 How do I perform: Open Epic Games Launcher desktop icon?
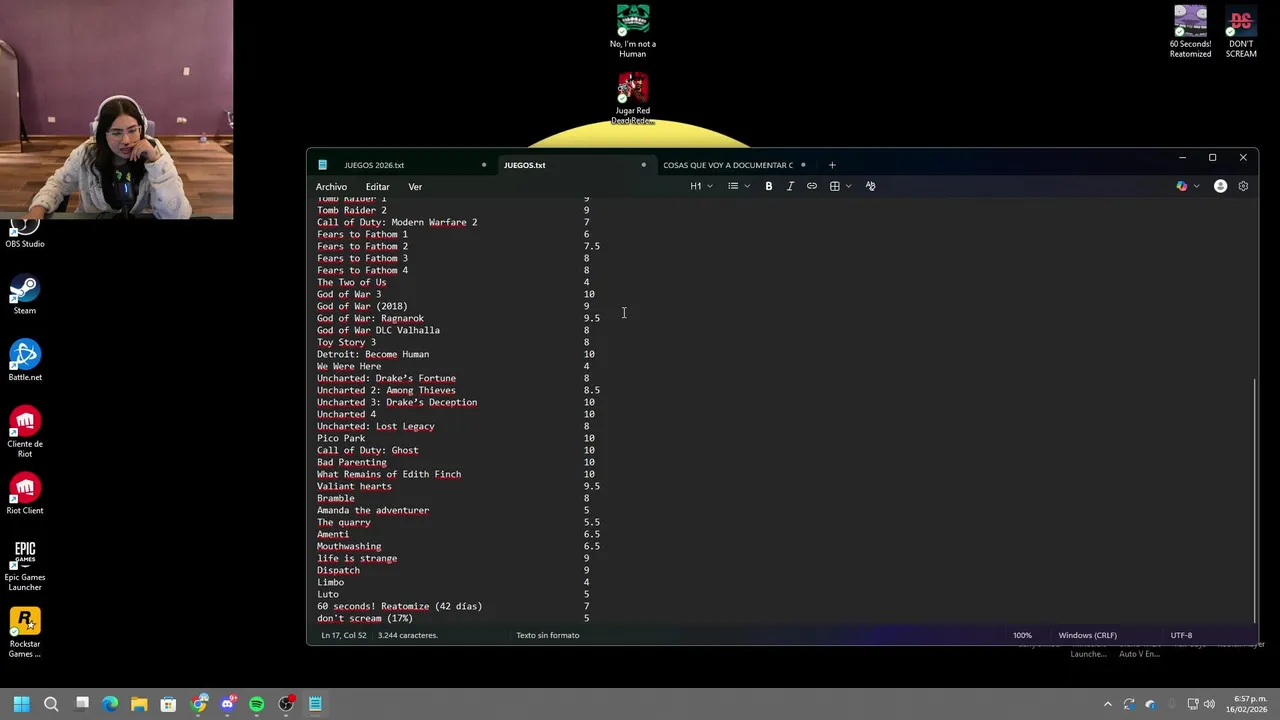click(x=25, y=566)
